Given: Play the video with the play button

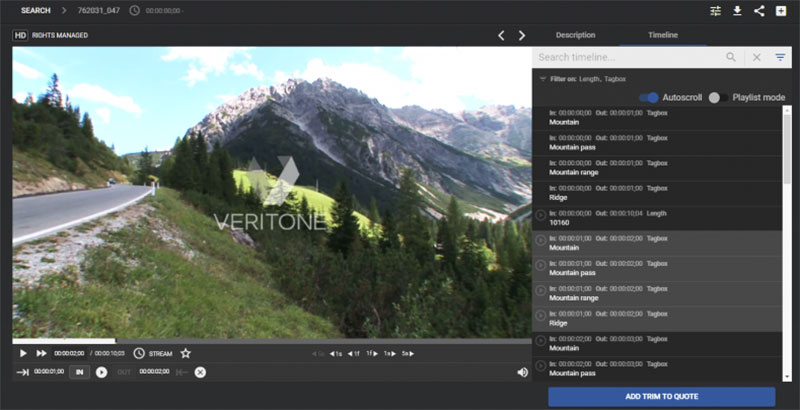Looking at the screenshot, I should [23, 353].
